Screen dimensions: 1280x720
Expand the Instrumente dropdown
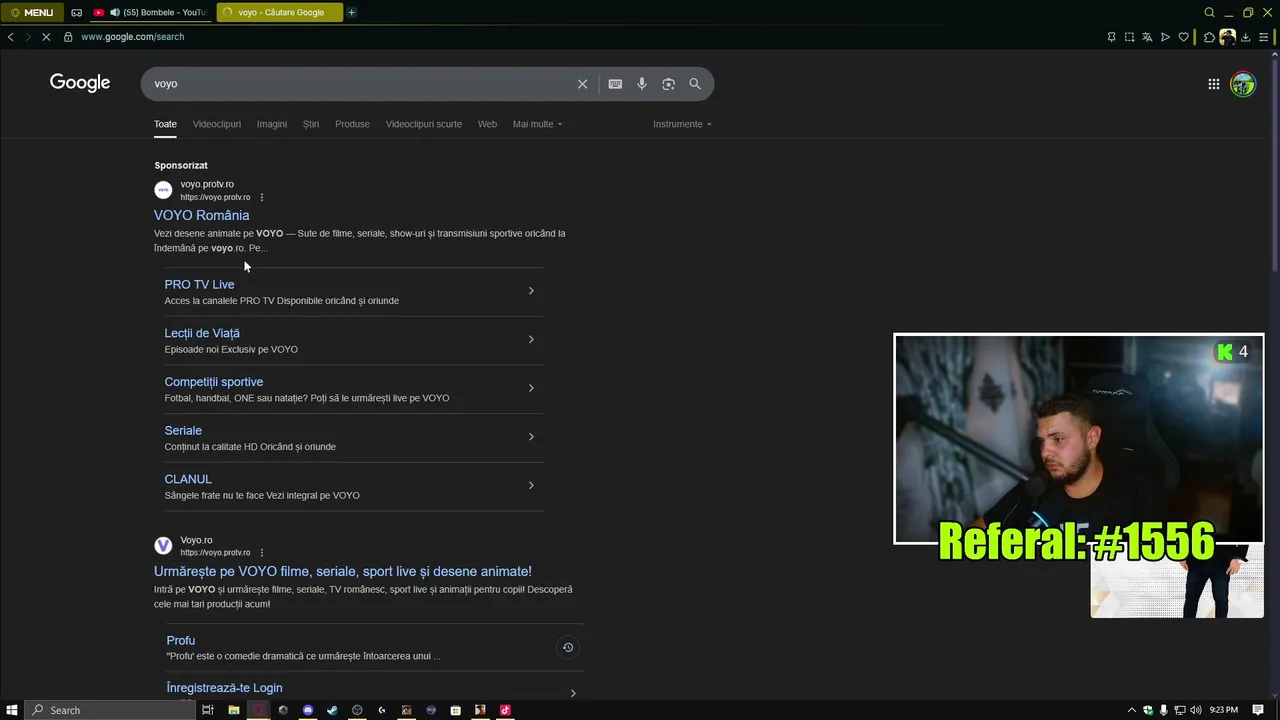click(682, 124)
